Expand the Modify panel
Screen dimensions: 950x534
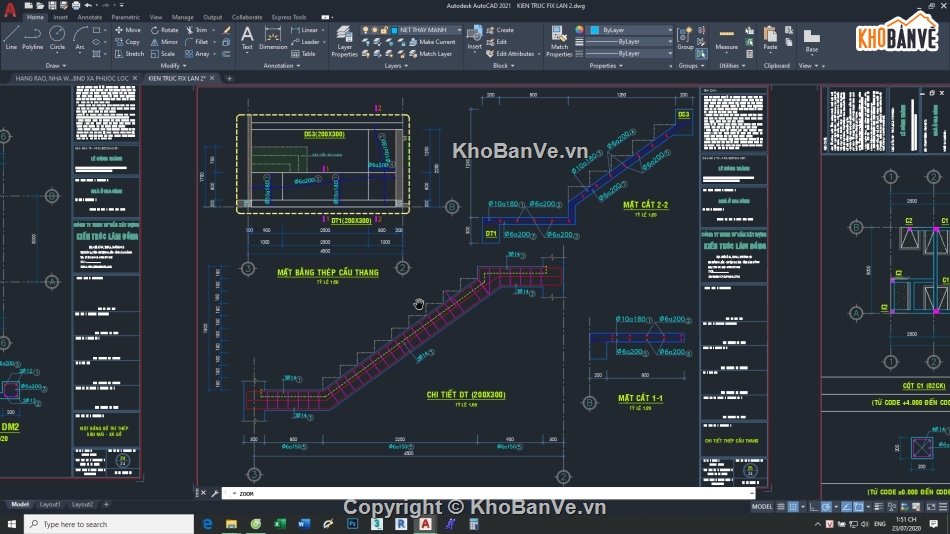pyautogui.click(x=173, y=65)
